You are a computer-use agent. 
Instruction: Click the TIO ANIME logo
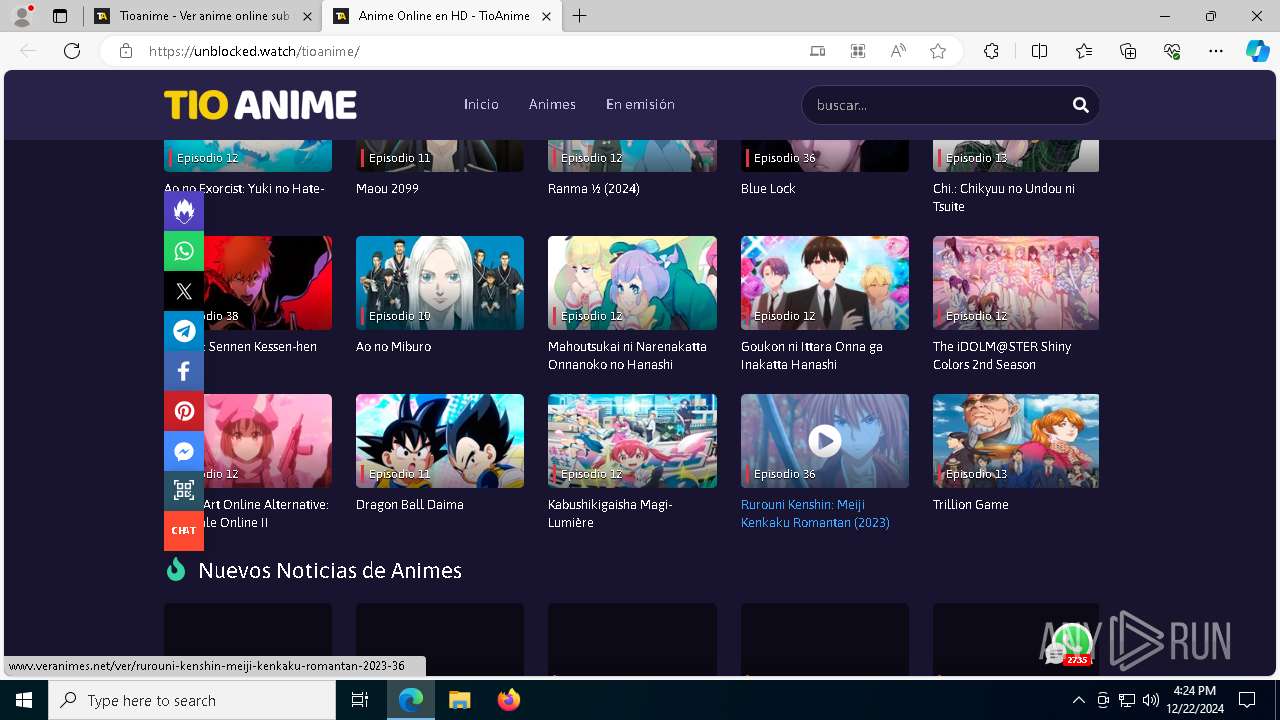click(x=260, y=104)
